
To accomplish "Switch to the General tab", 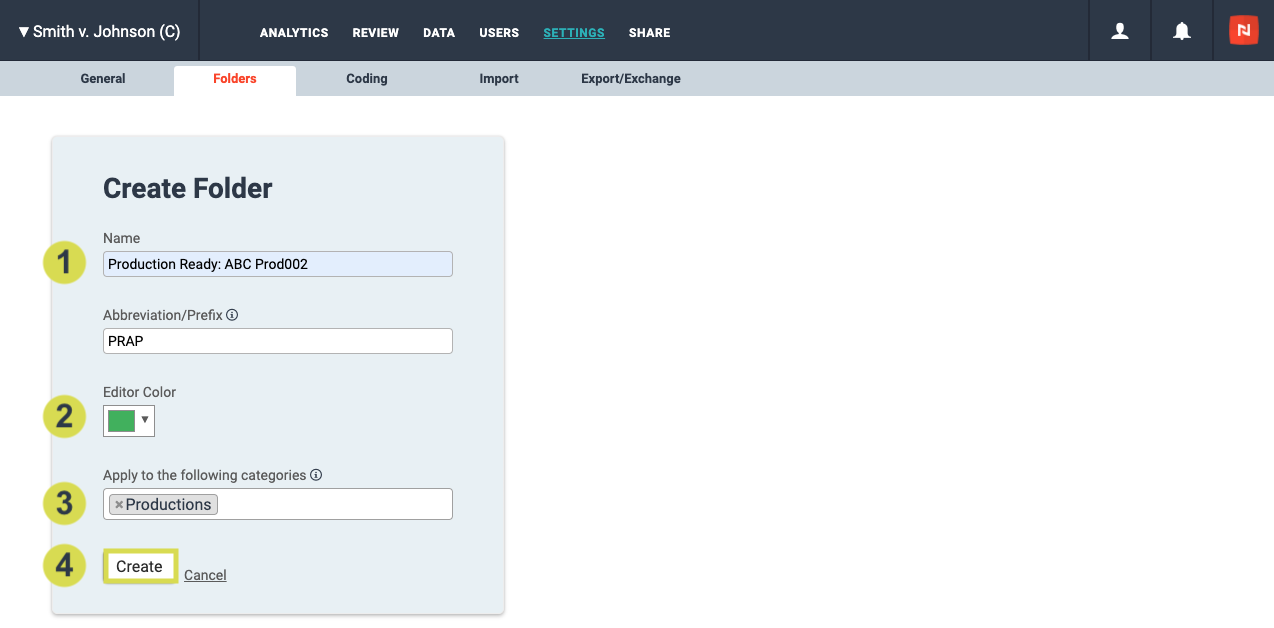I will tap(103, 79).
